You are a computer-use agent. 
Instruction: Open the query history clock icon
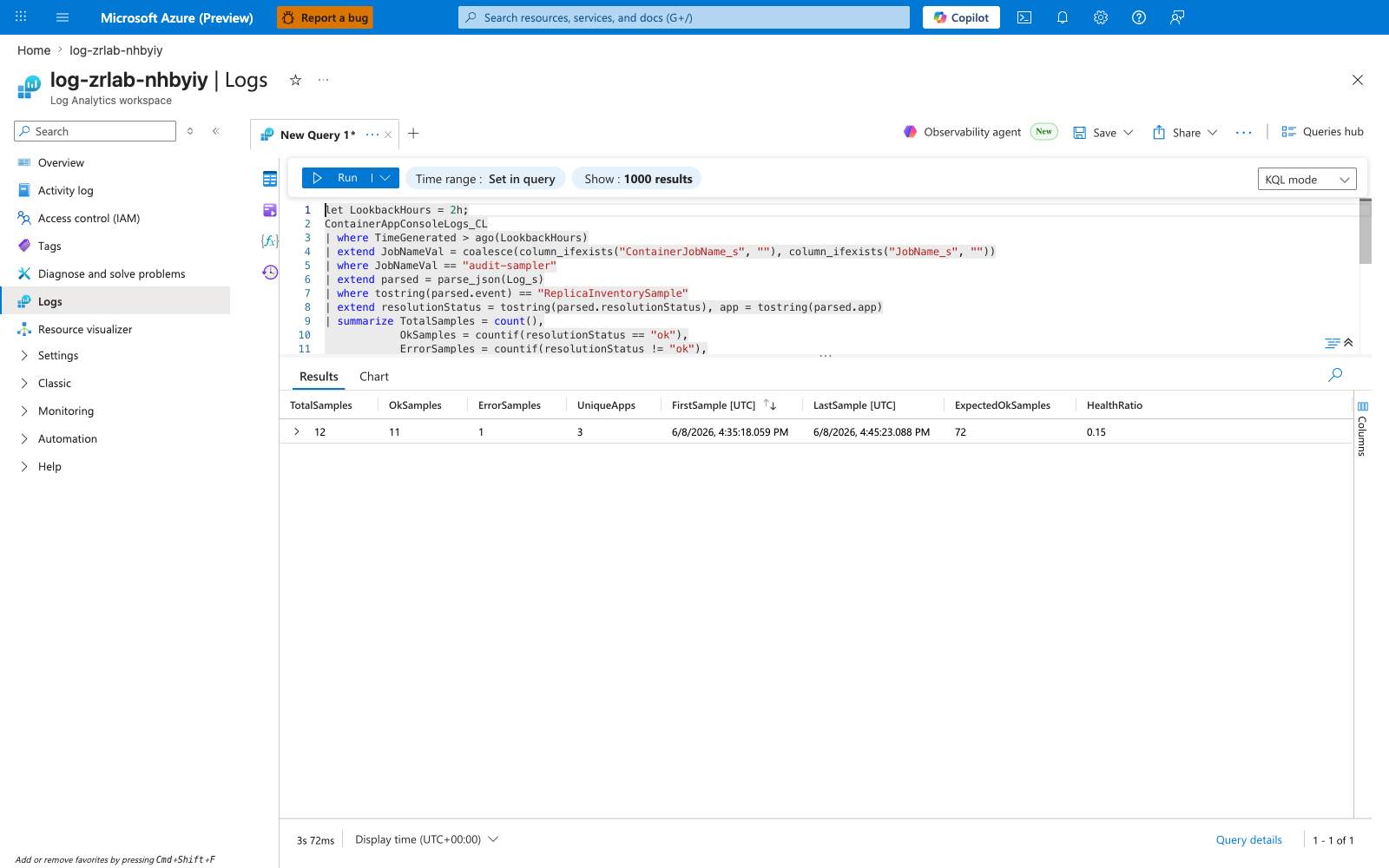[270, 273]
